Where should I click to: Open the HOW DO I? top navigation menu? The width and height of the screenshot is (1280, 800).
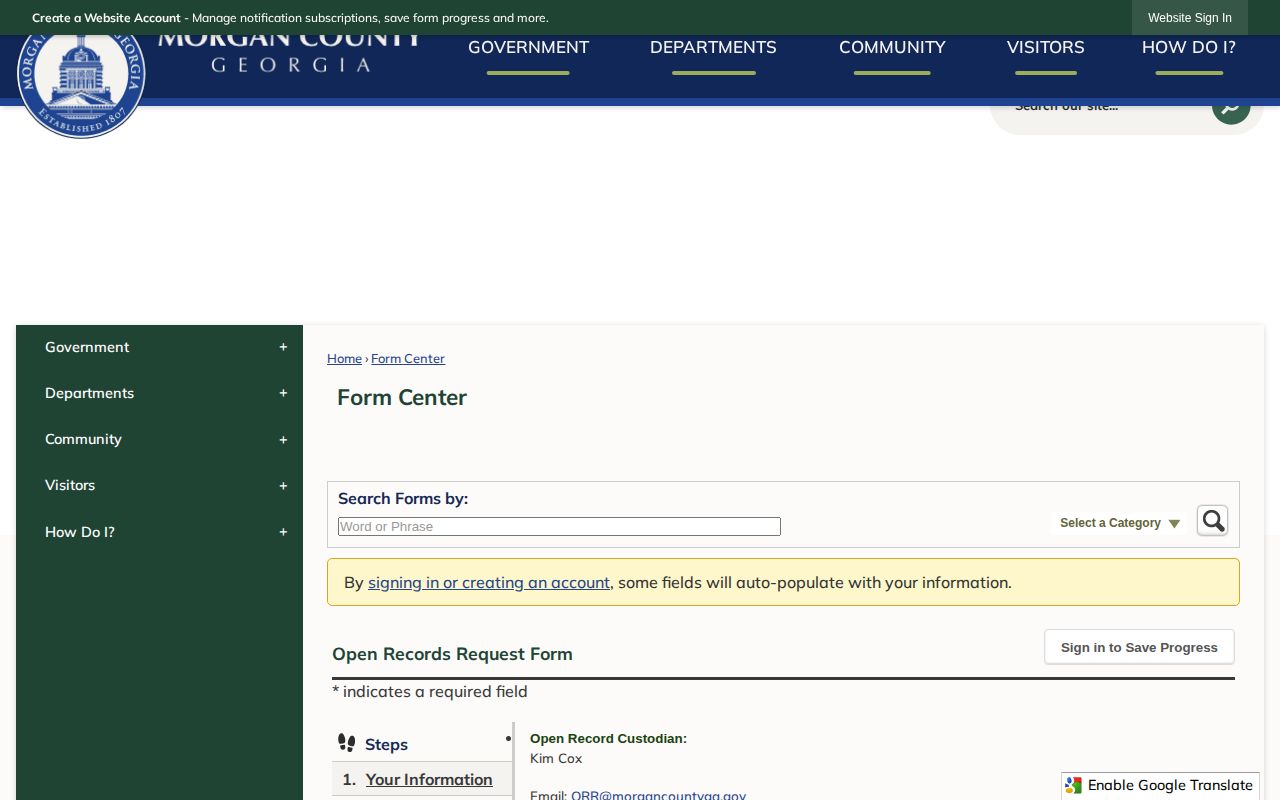(1189, 48)
